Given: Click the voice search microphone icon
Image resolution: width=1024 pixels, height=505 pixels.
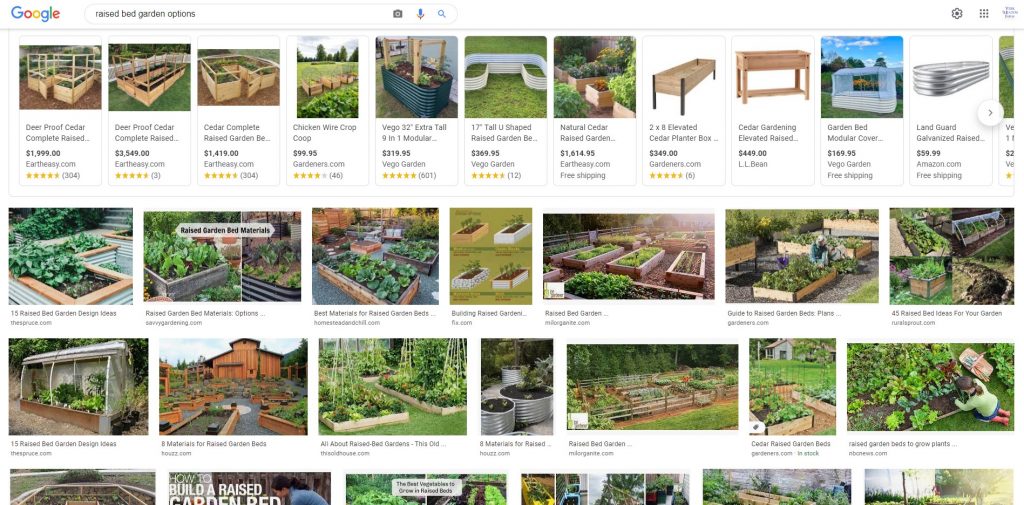Looking at the screenshot, I should click(x=420, y=14).
